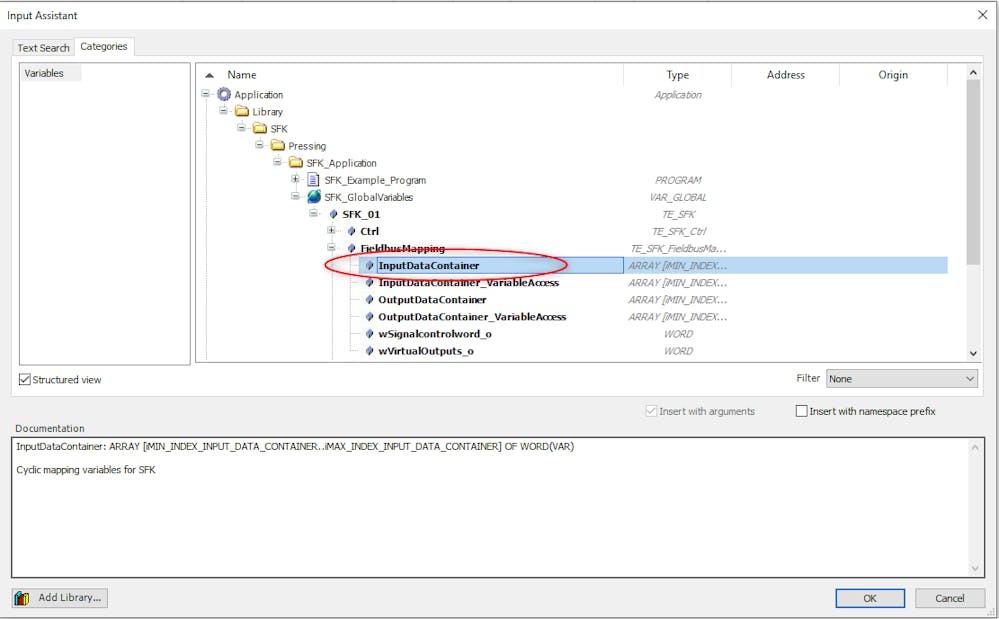Select the InputDataContainer_VariableAccess row

[468, 283]
